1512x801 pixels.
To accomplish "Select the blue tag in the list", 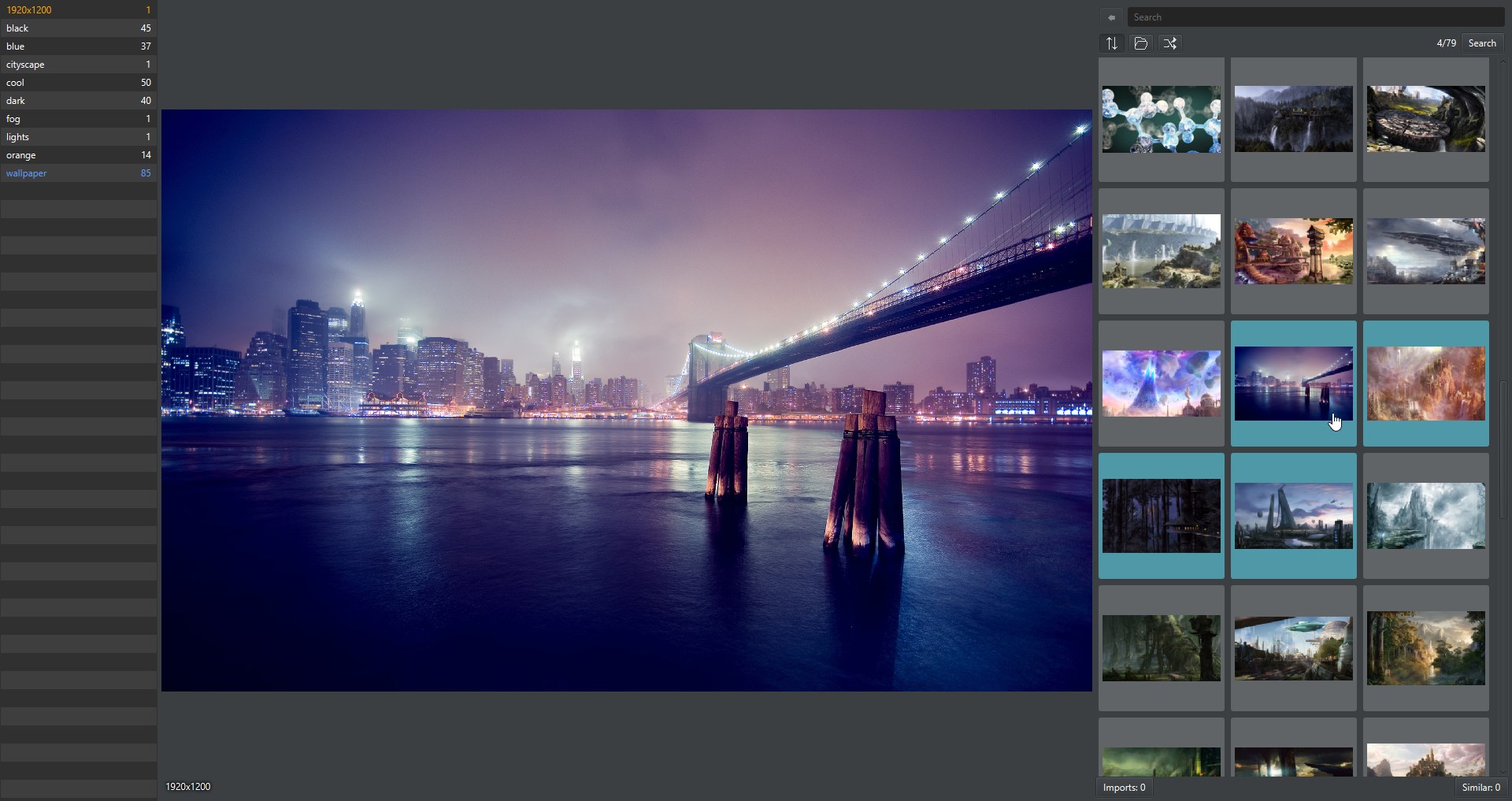I will tap(79, 46).
